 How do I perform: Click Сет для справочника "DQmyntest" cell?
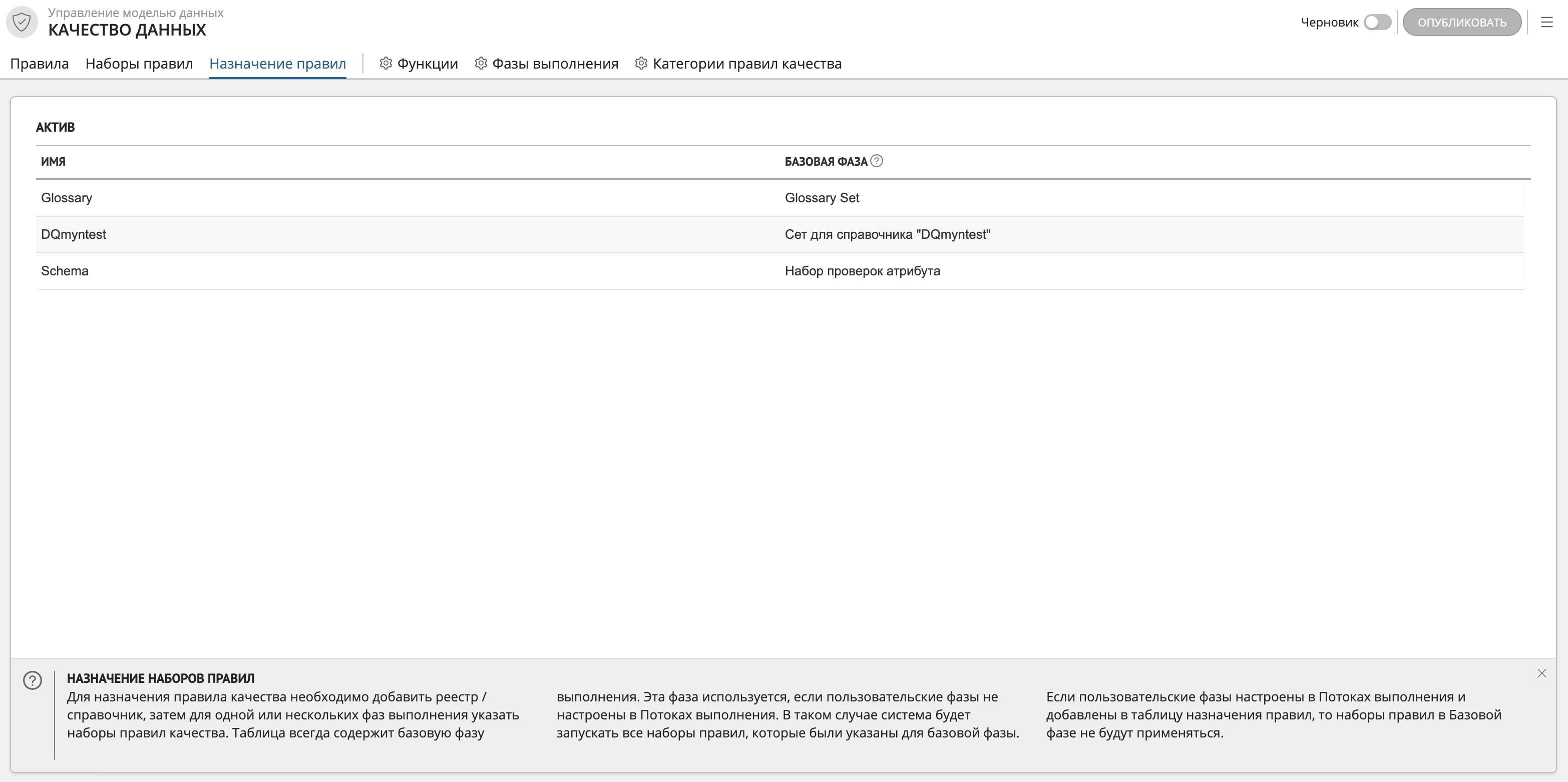point(888,234)
